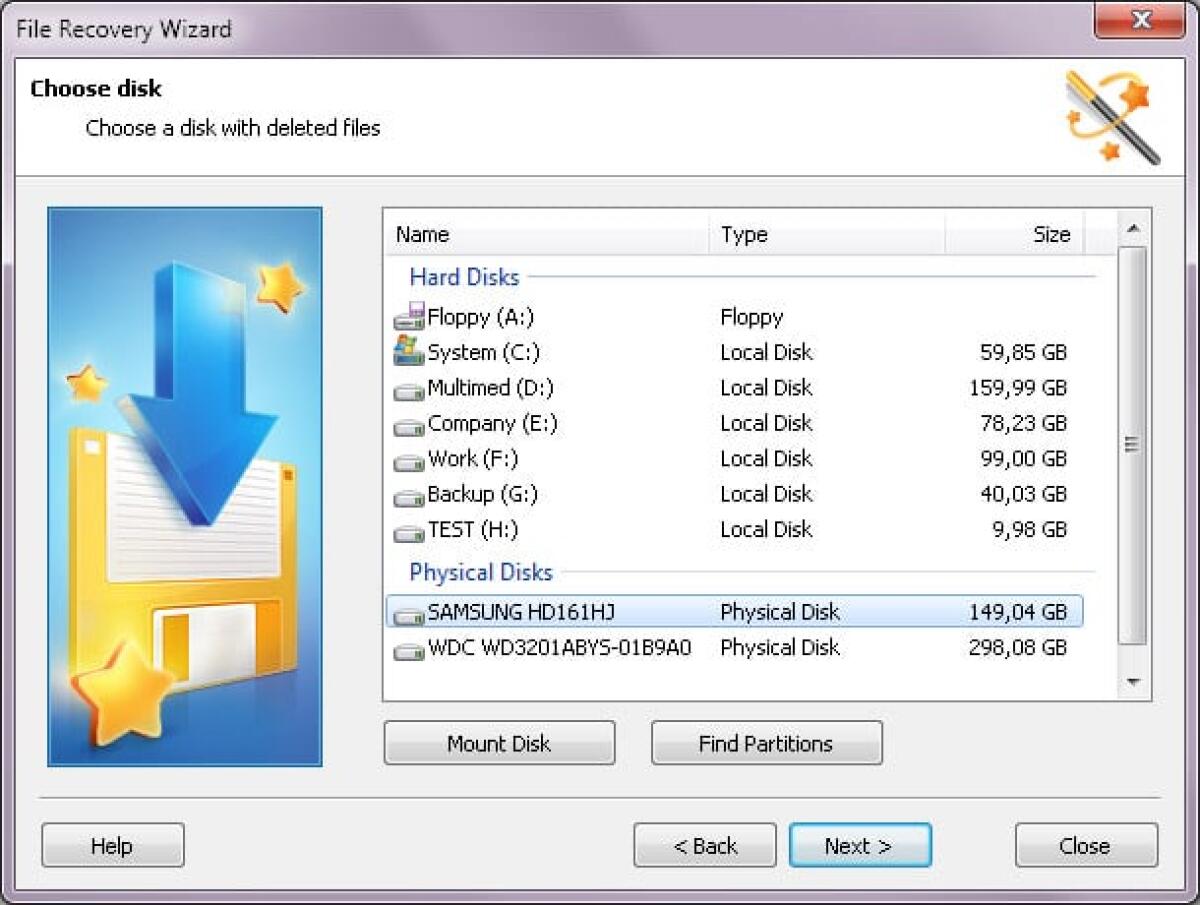Click Find Partitions
This screenshot has height=905, width=1200.
click(766, 743)
